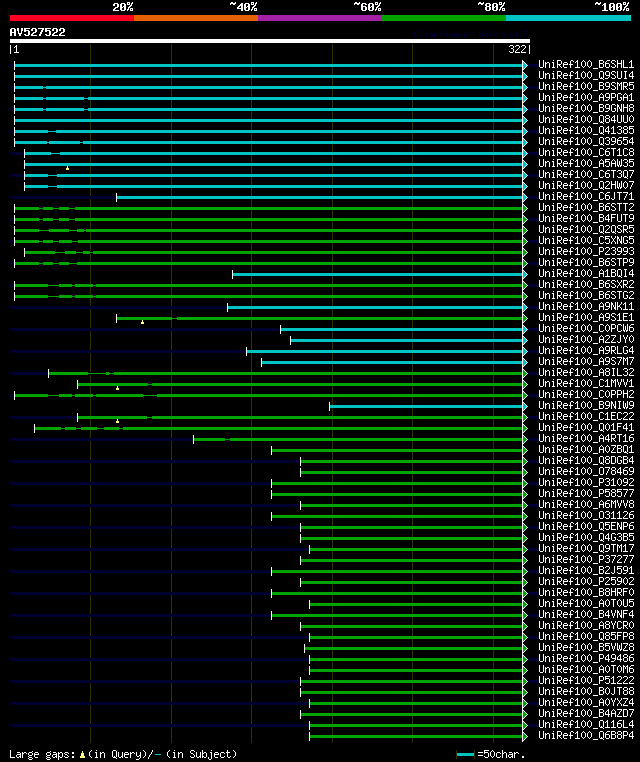640x762 pixels.
Task: Click the query end position 322
Action: [x=518, y=49]
